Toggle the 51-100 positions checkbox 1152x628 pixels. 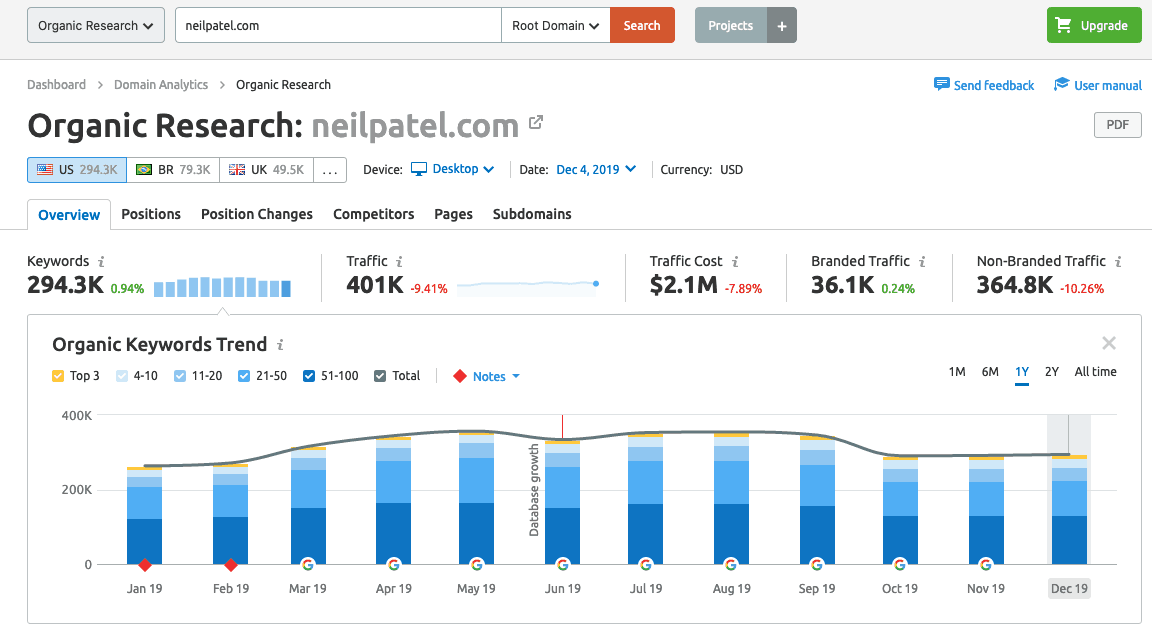click(x=309, y=376)
